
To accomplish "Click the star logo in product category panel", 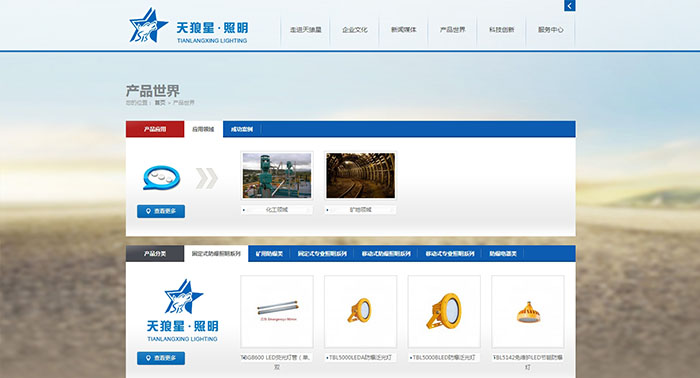I will tap(183, 311).
